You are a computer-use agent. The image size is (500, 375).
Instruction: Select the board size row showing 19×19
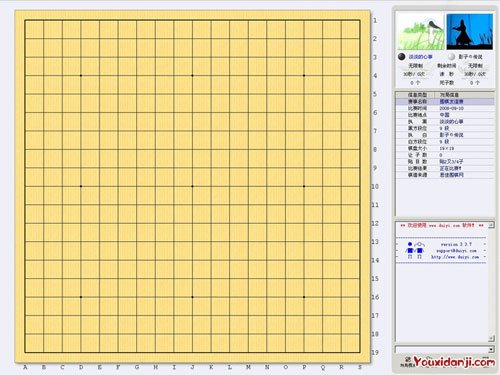445,148
